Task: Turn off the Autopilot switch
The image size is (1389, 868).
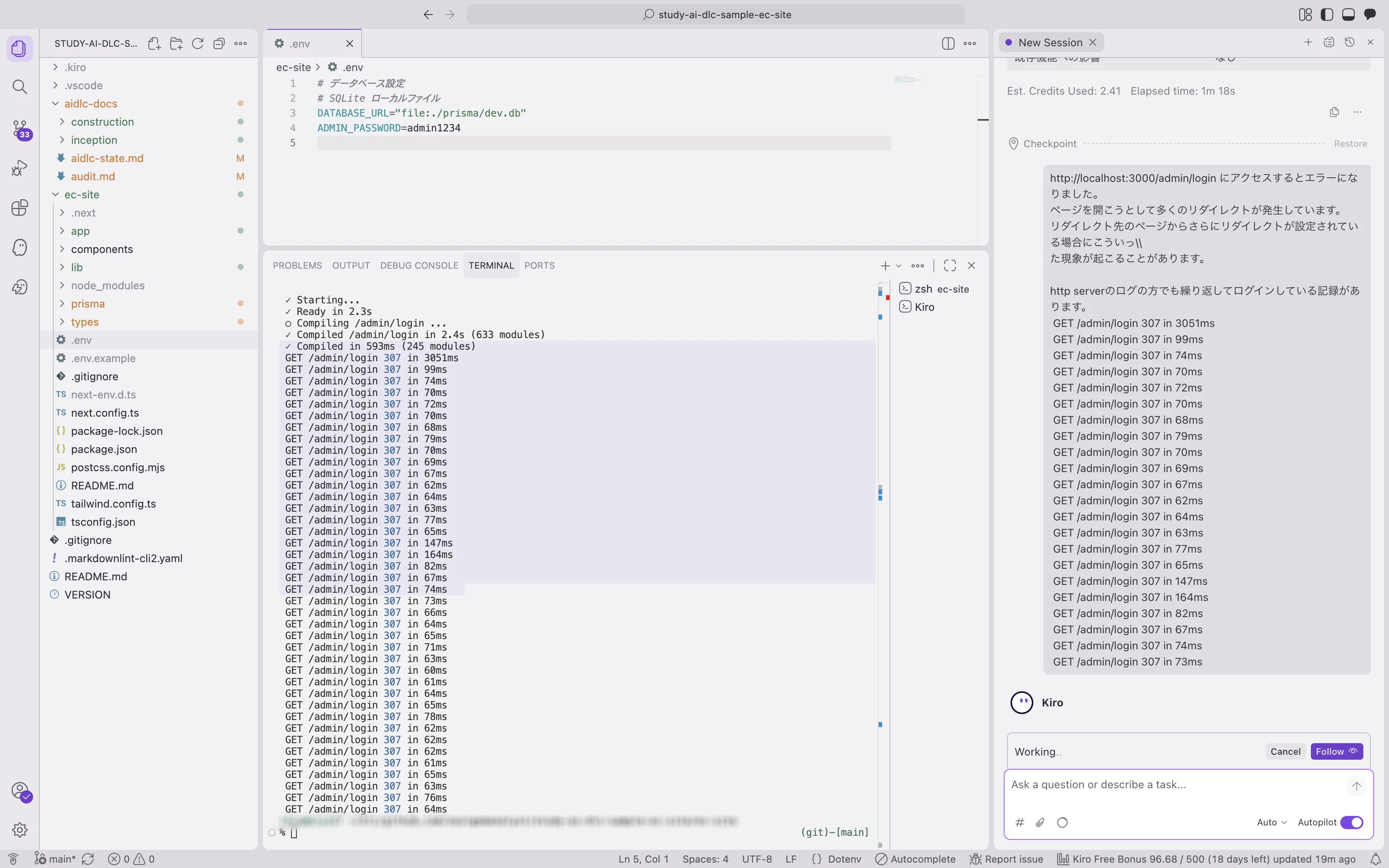Action: point(1352,822)
